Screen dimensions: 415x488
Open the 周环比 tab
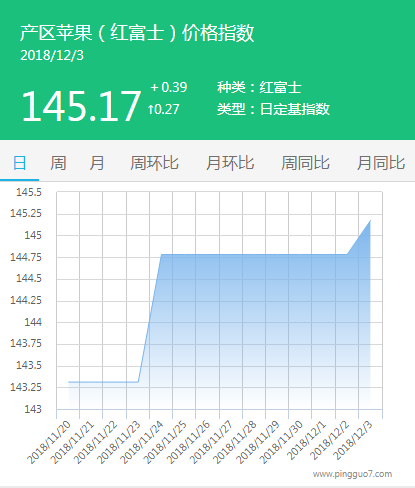pyautogui.click(x=154, y=163)
